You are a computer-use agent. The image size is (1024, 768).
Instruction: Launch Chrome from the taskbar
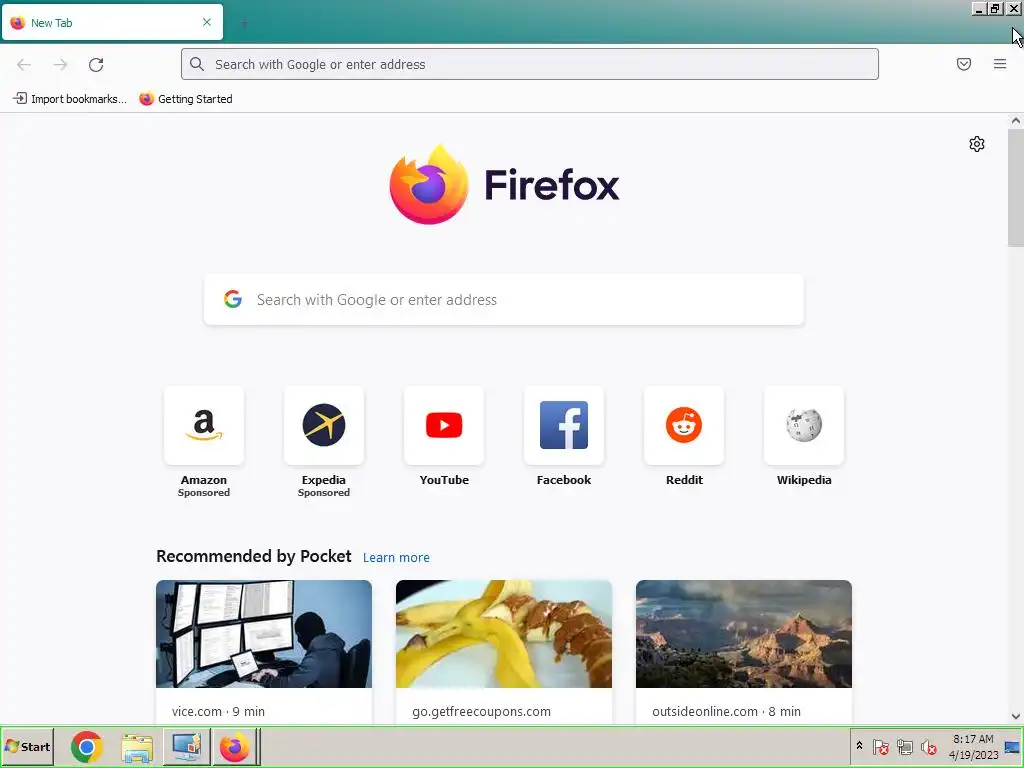pyautogui.click(x=87, y=747)
